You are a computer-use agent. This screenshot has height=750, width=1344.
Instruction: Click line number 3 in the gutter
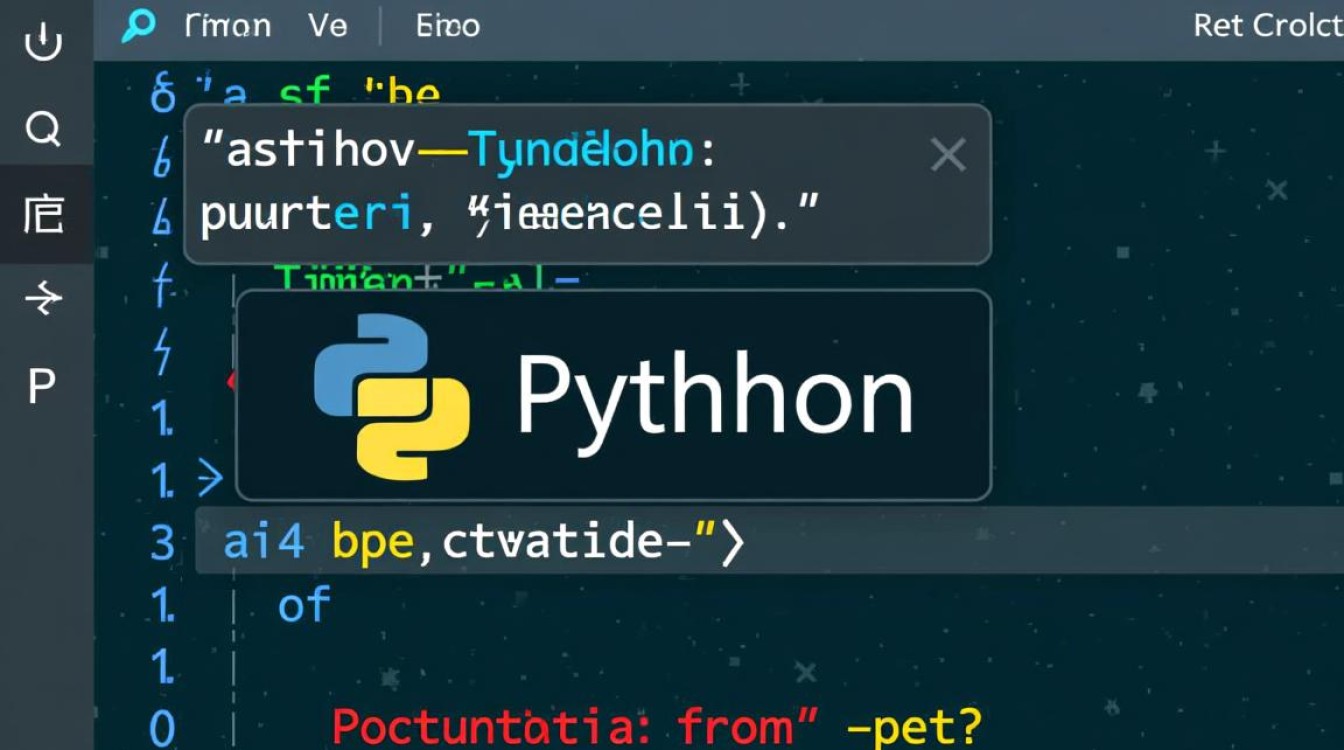163,543
